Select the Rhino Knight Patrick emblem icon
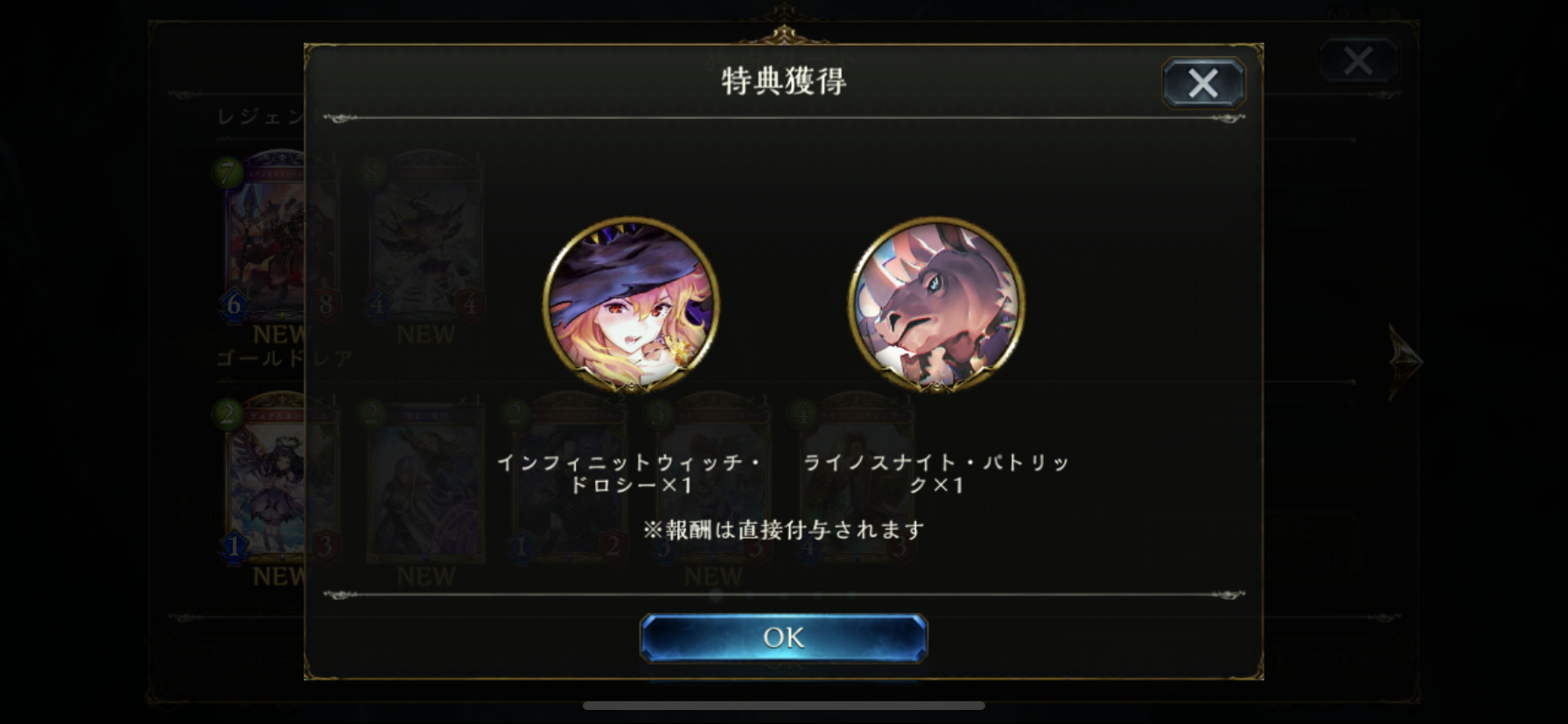 (x=936, y=304)
